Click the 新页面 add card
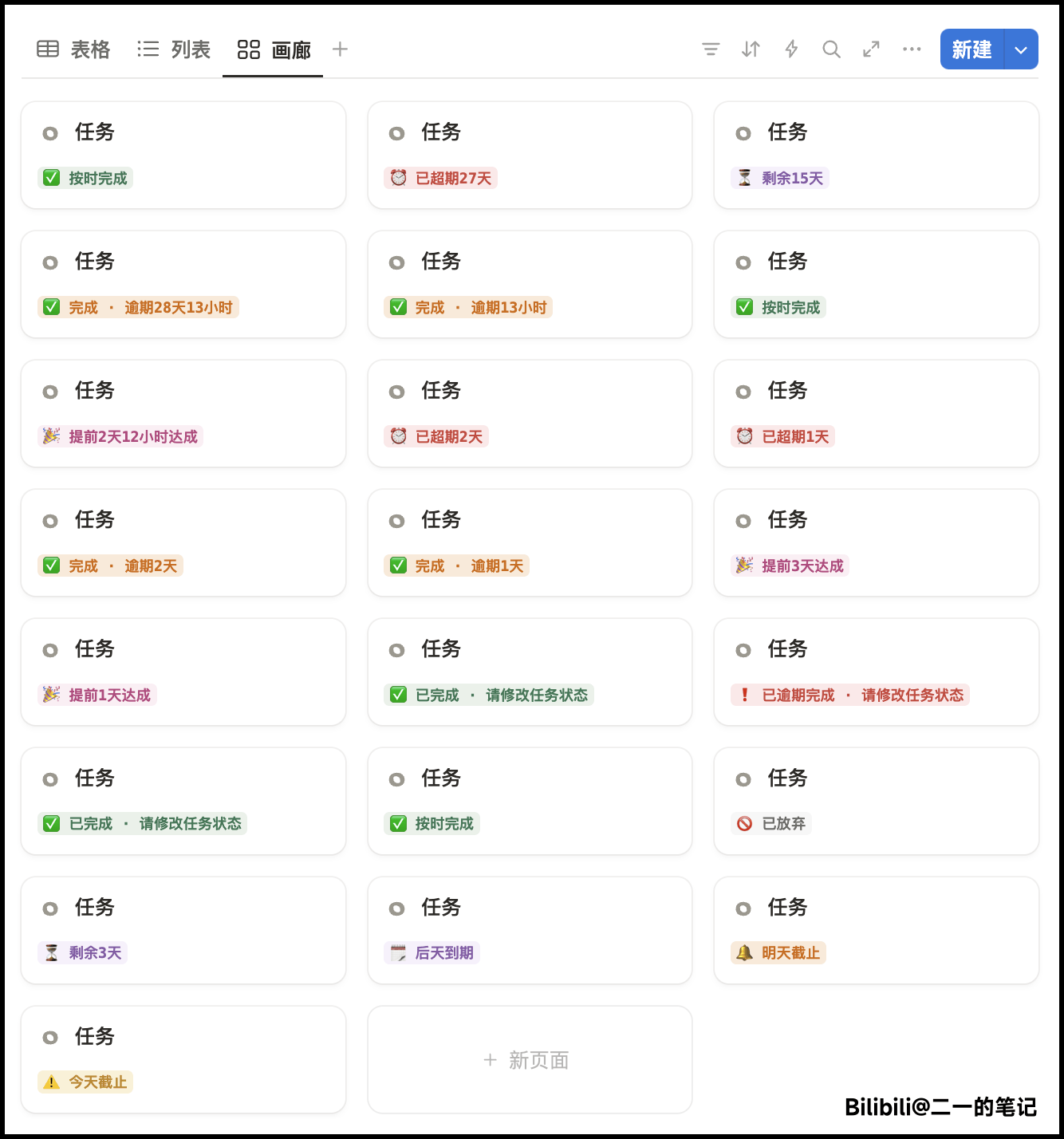The height and width of the screenshot is (1139, 1064). point(530,1060)
